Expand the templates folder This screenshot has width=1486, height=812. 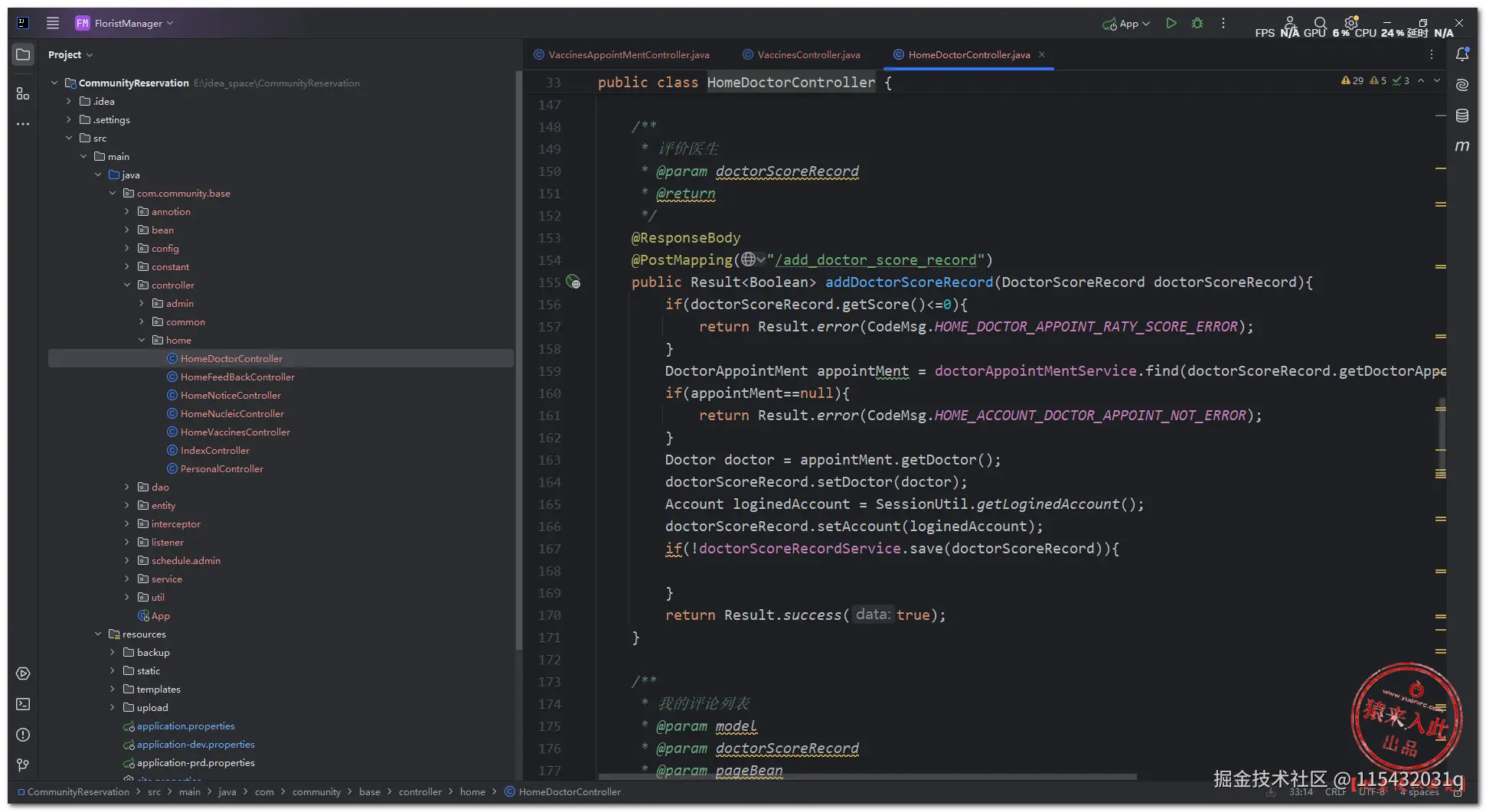(113, 689)
